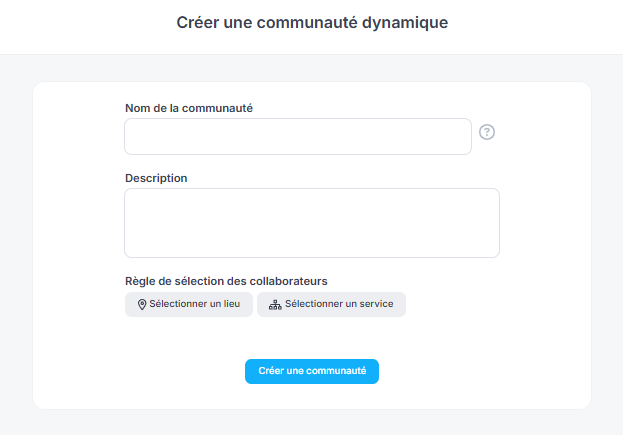623x435 pixels.
Task: Click the word communauté in the blue button
Action: 336,371
